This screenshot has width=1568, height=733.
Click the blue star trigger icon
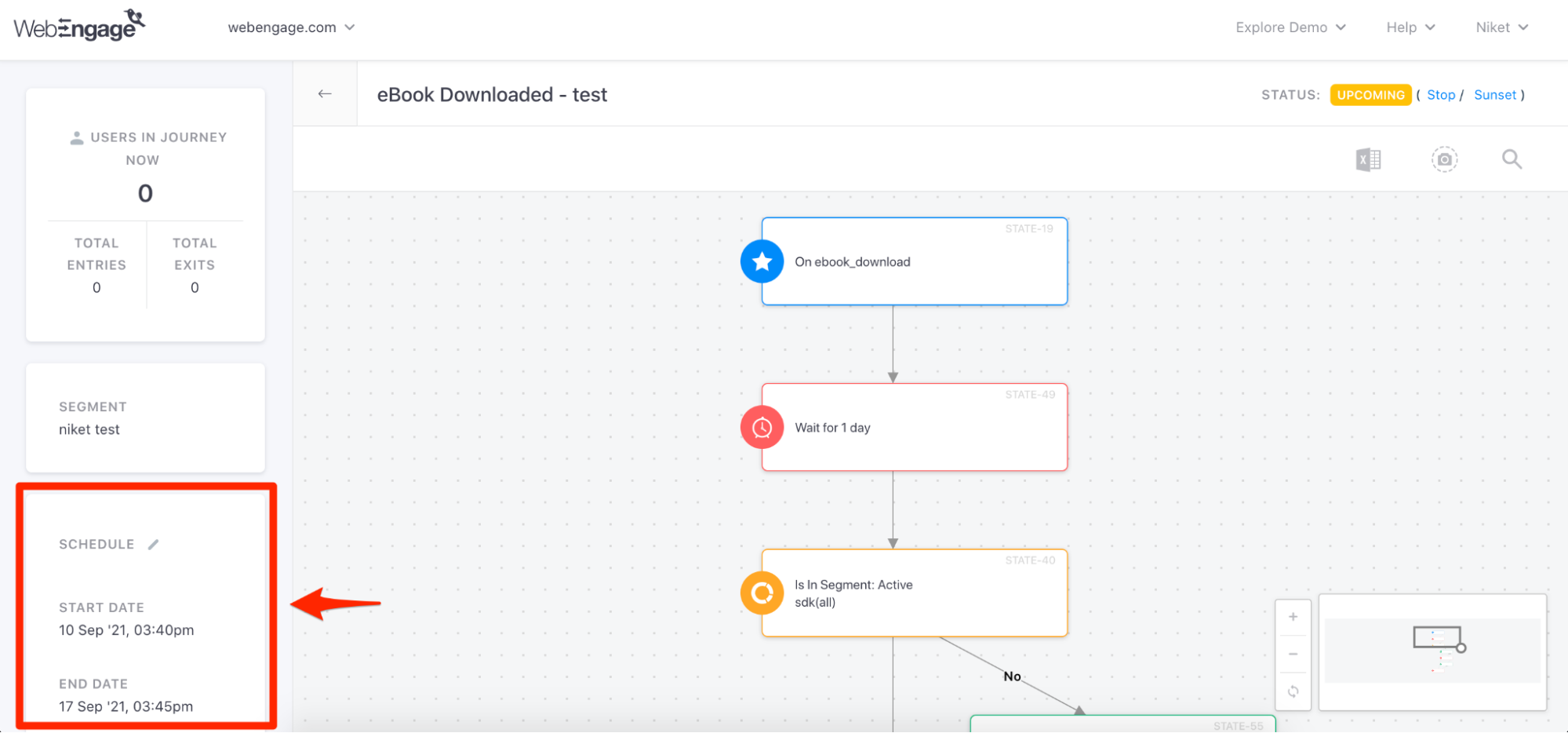pyautogui.click(x=762, y=262)
